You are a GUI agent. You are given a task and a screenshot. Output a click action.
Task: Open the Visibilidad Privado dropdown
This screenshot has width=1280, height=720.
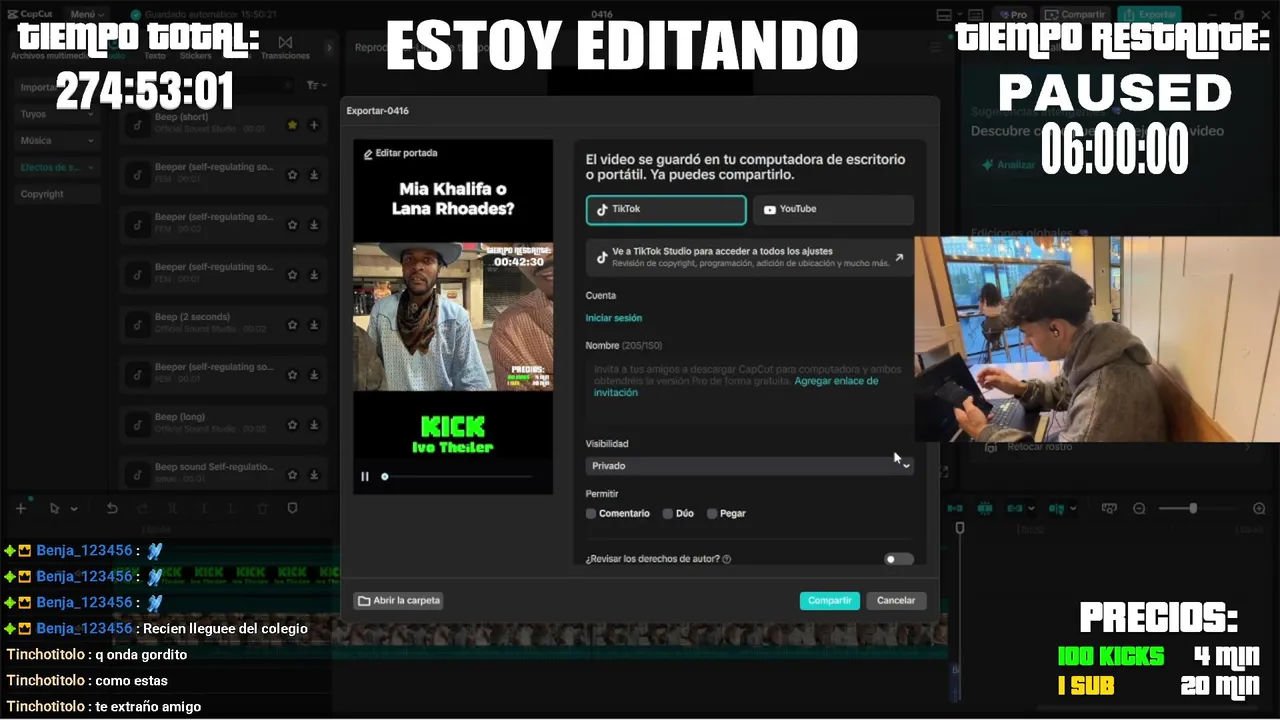click(750, 466)
